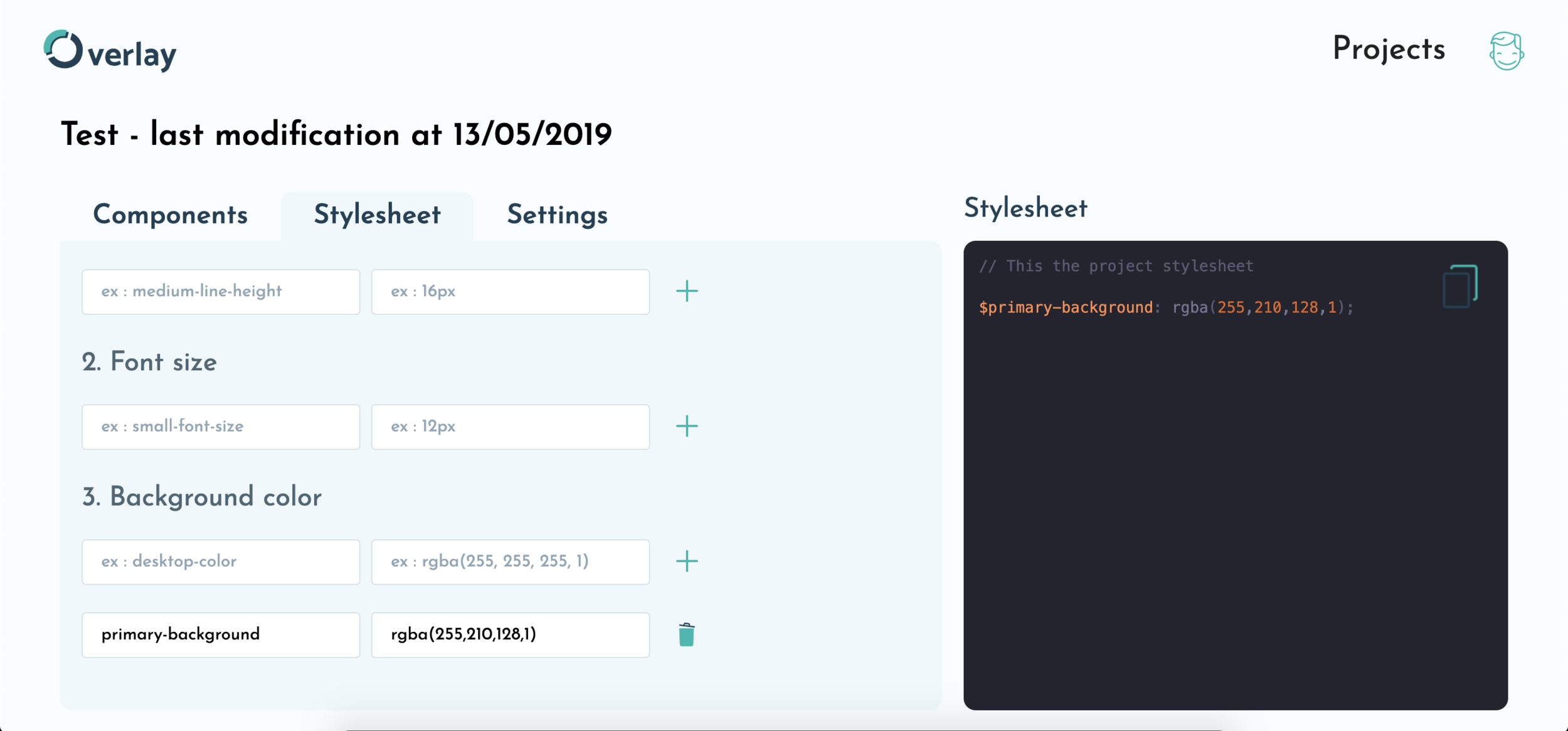This screenshot has height=731, width=1568.
Task: Click the medium-line-height name field
Action: click(221, 292)
